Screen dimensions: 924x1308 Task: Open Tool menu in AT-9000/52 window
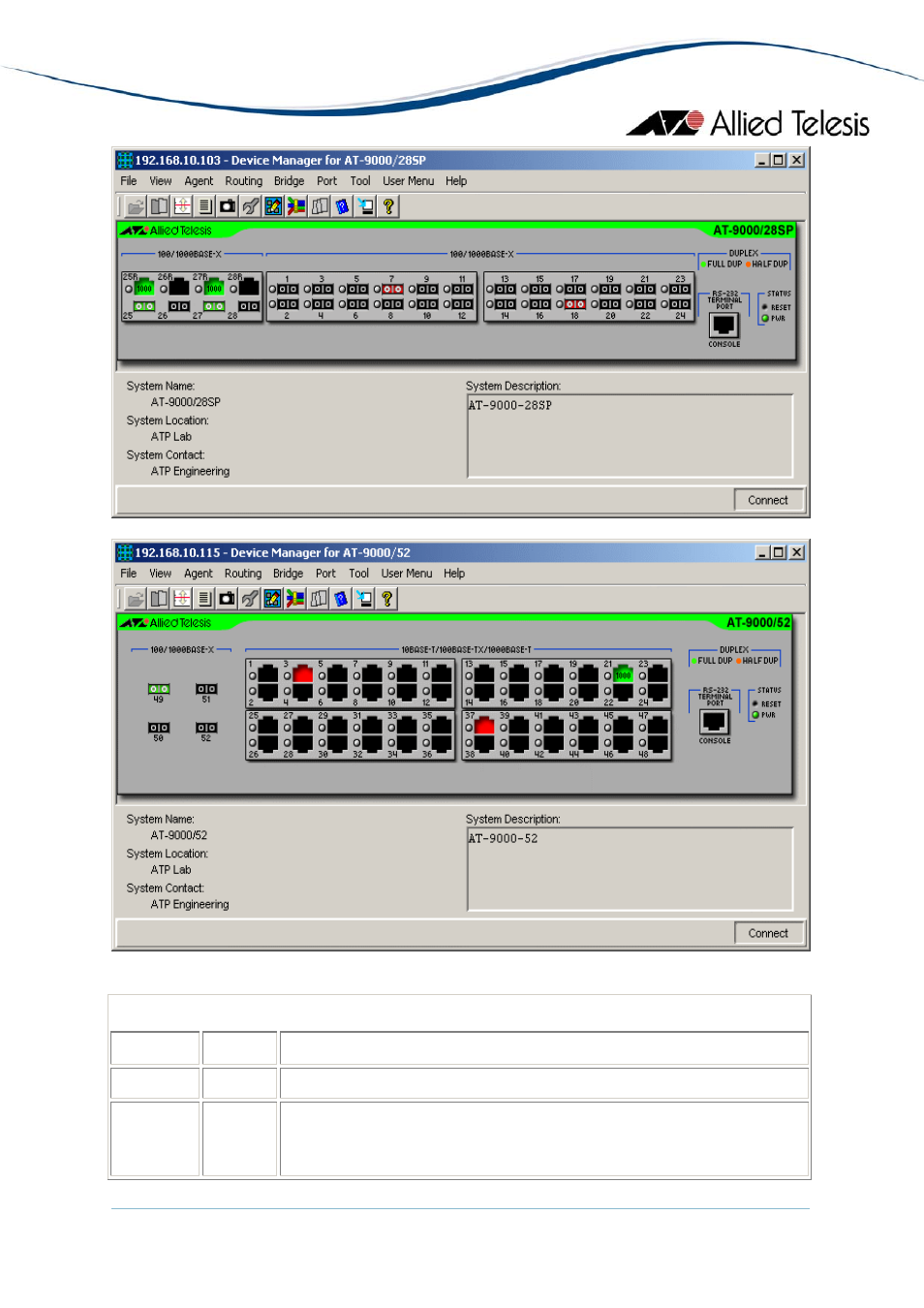[x=358, y=574]
